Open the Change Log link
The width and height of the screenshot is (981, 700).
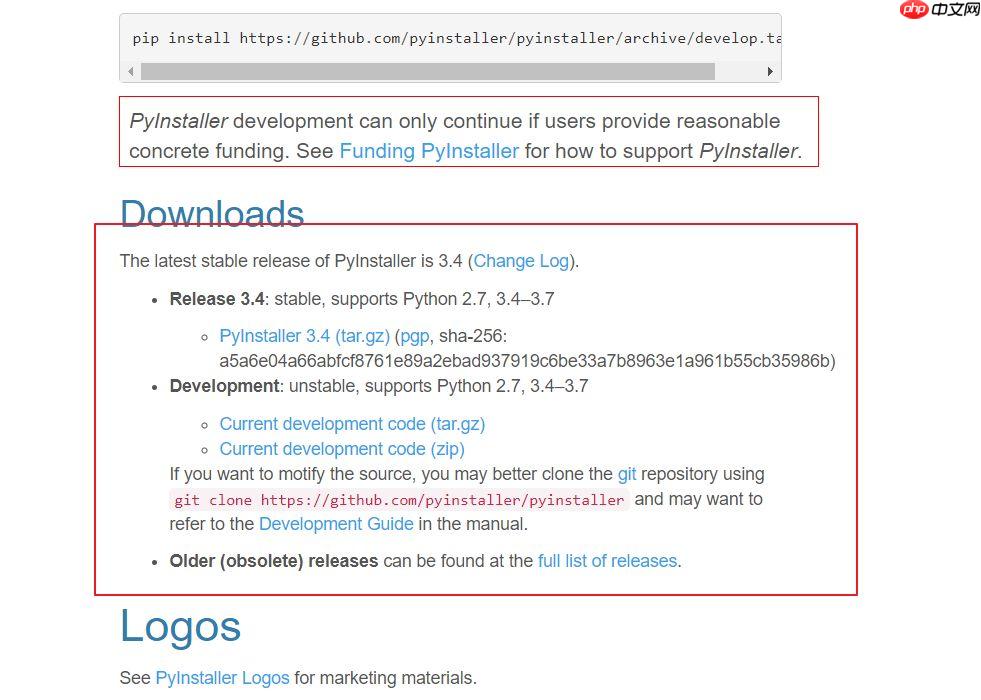(521, 261)
